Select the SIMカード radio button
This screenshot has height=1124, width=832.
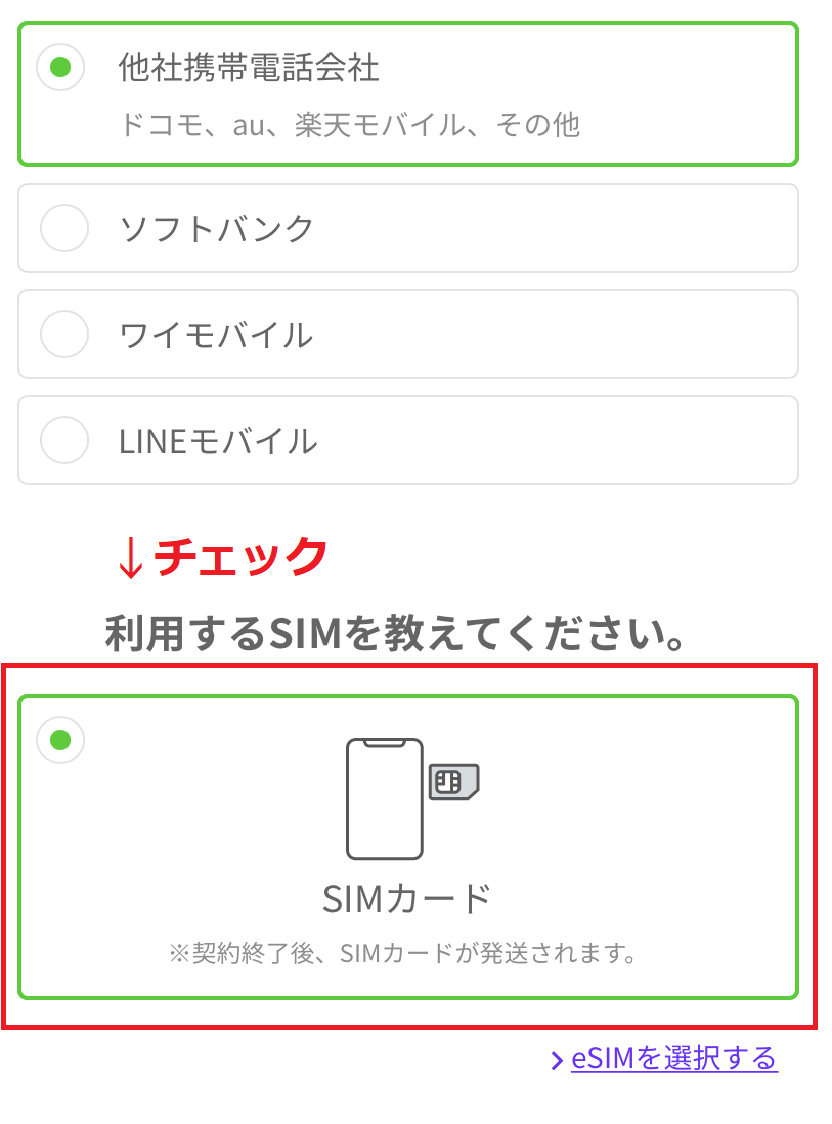click(x=60, y=741)
